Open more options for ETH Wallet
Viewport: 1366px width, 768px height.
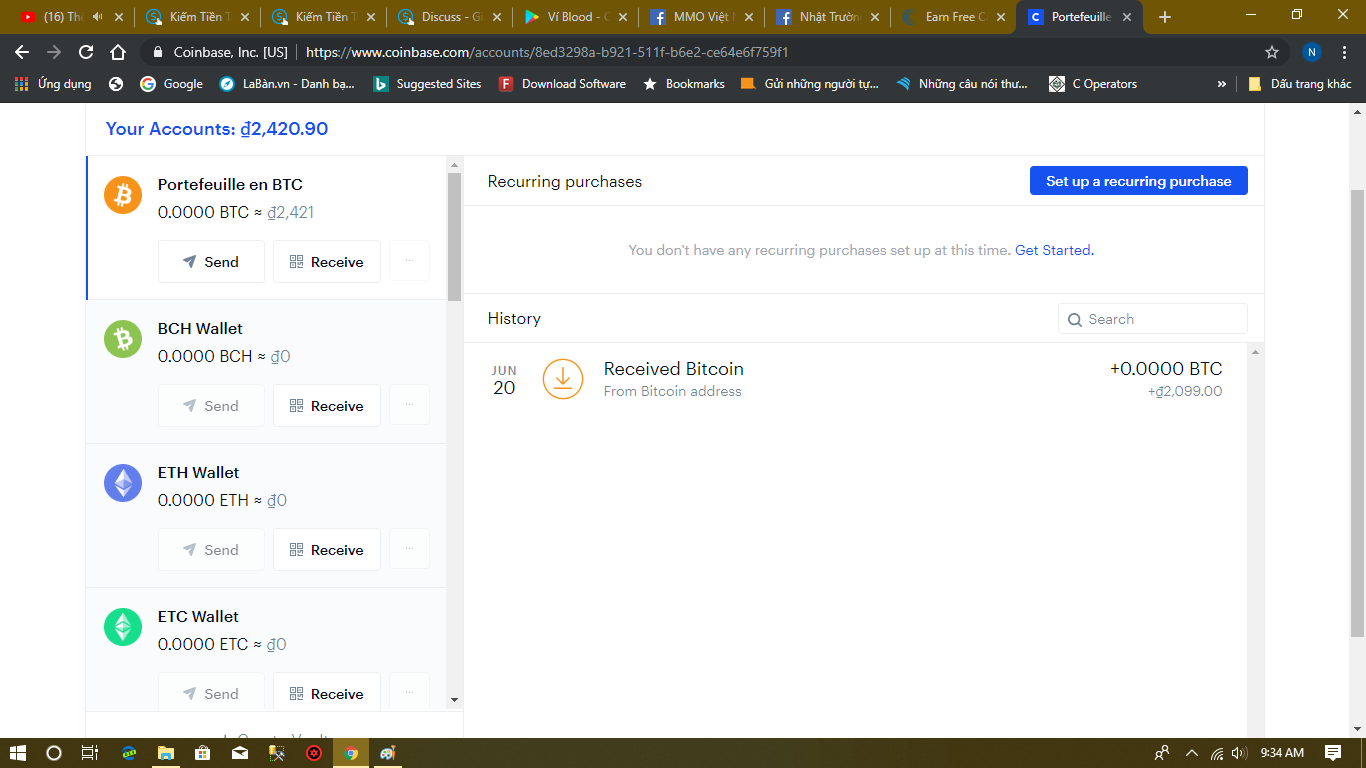(409, 549)
